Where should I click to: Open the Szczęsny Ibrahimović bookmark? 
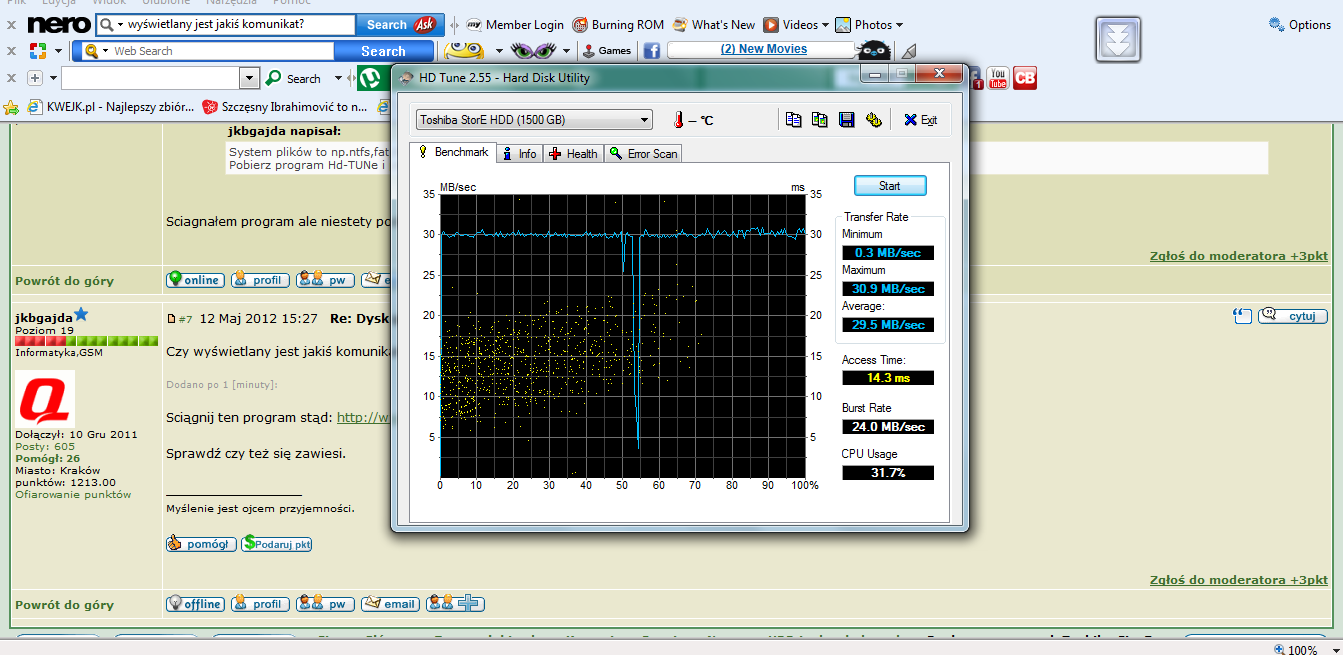tap(285, 106)
